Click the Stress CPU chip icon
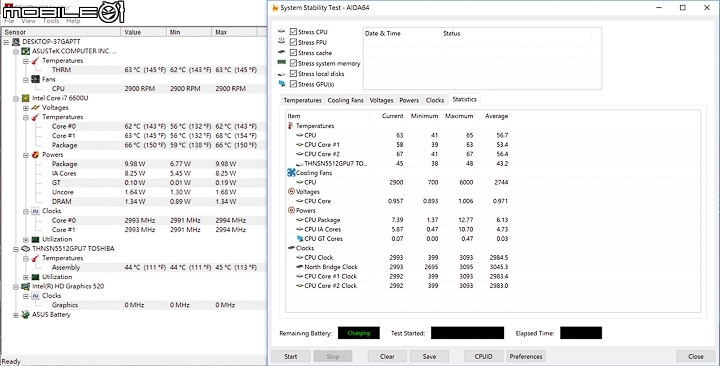The width and height of the screenshot is (720, 366). [281, 32]
